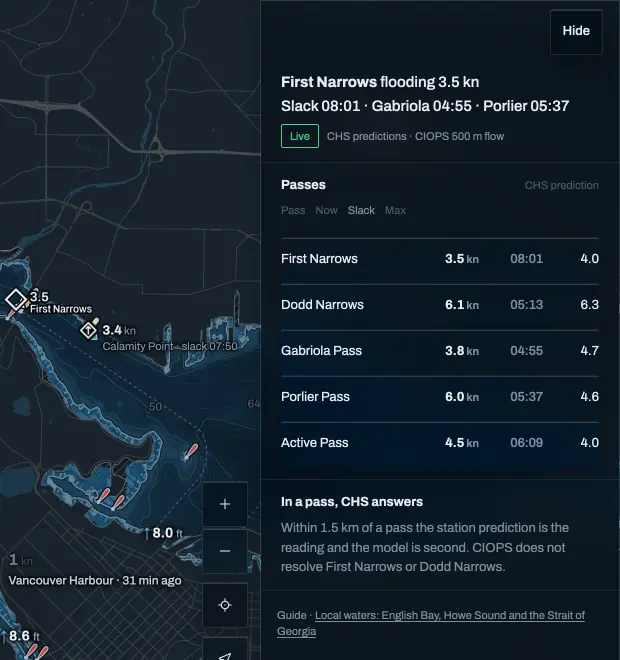Screen dimensions: 620x660
Task: Select the Porlier Pass row
Action: coord(439,397)
